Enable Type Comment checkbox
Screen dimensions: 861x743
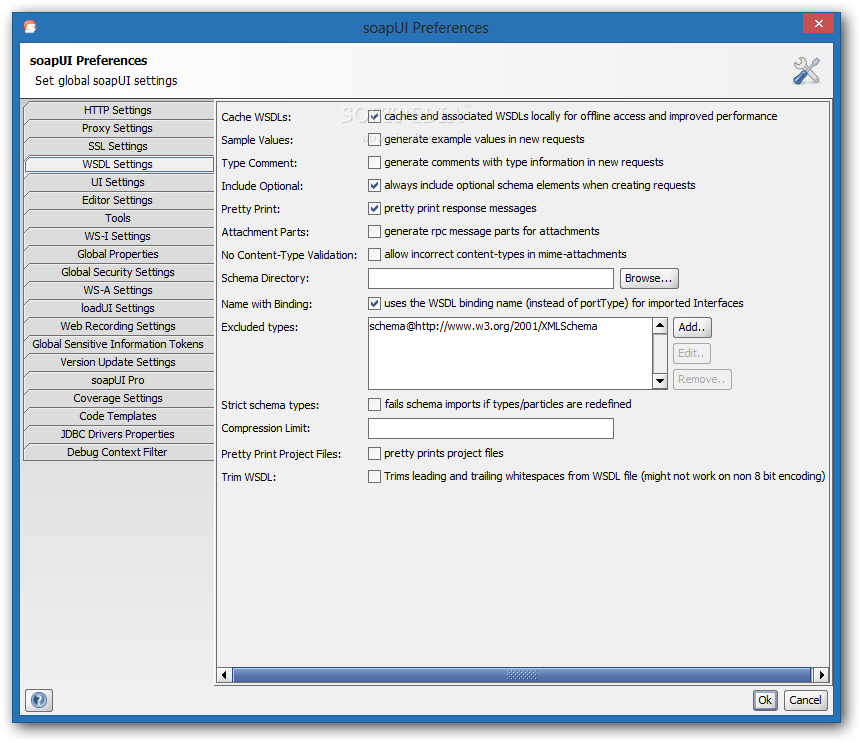[x=374, y=163]
